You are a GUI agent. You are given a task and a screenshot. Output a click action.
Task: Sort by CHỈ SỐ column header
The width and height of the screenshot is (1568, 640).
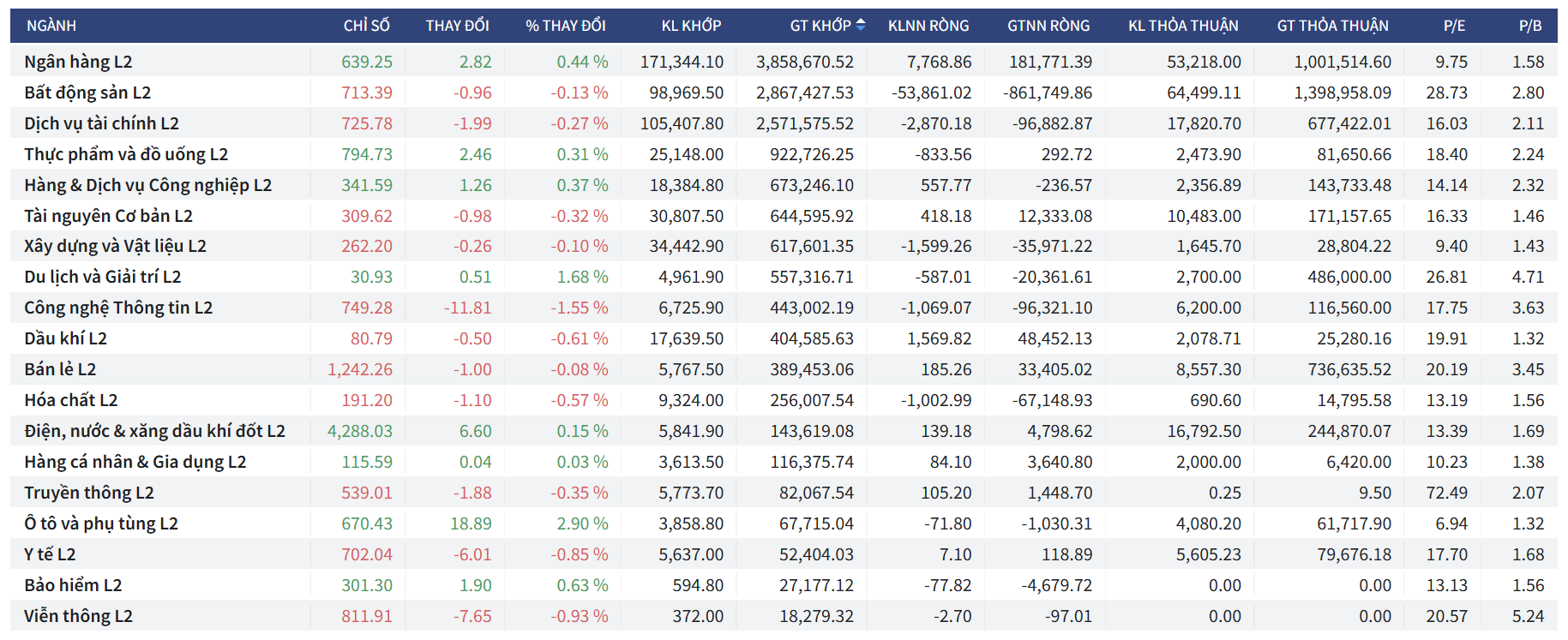pyautogui.click(x=366, y=26)
